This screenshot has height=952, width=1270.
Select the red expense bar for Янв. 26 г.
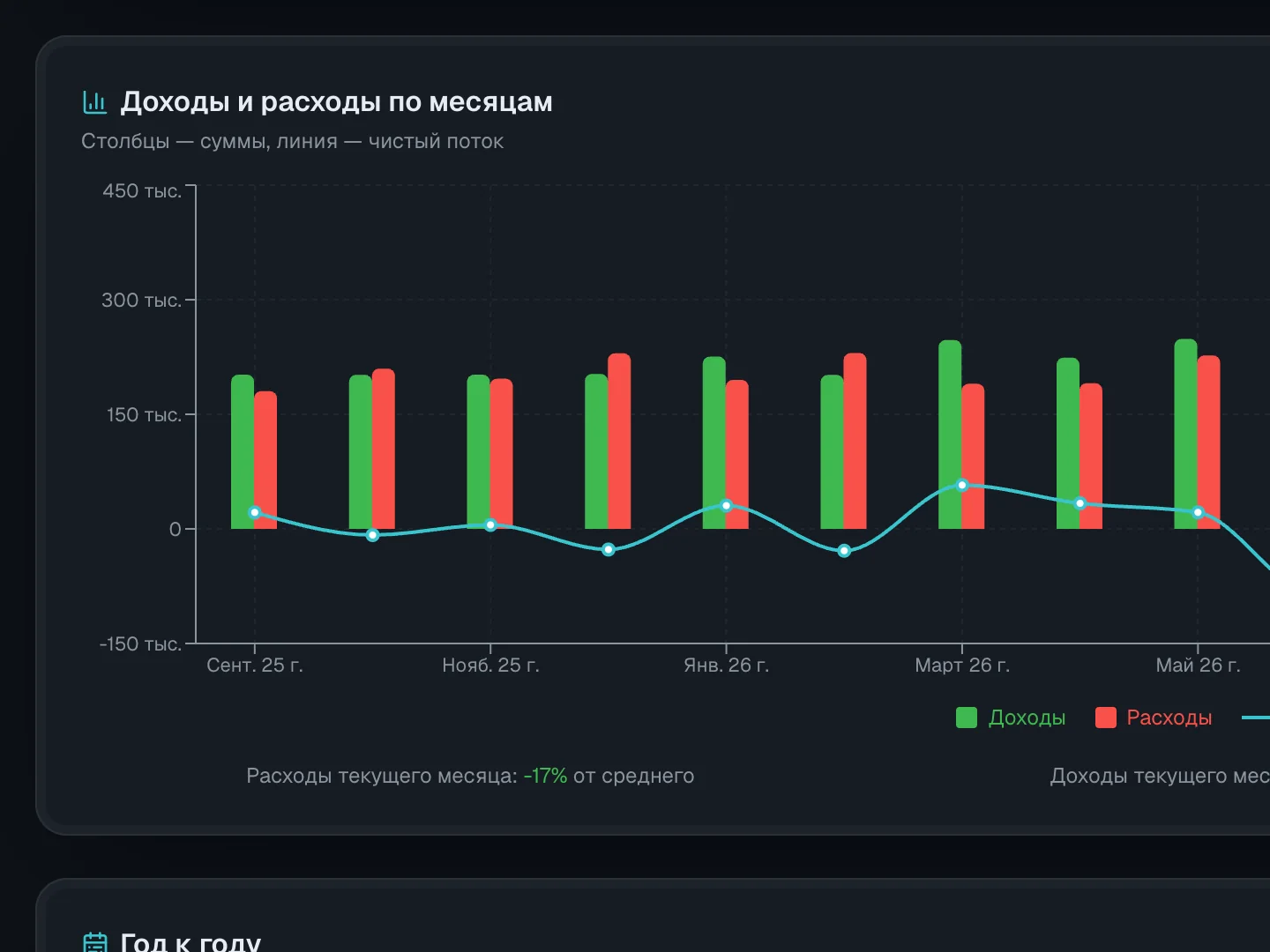737,455
